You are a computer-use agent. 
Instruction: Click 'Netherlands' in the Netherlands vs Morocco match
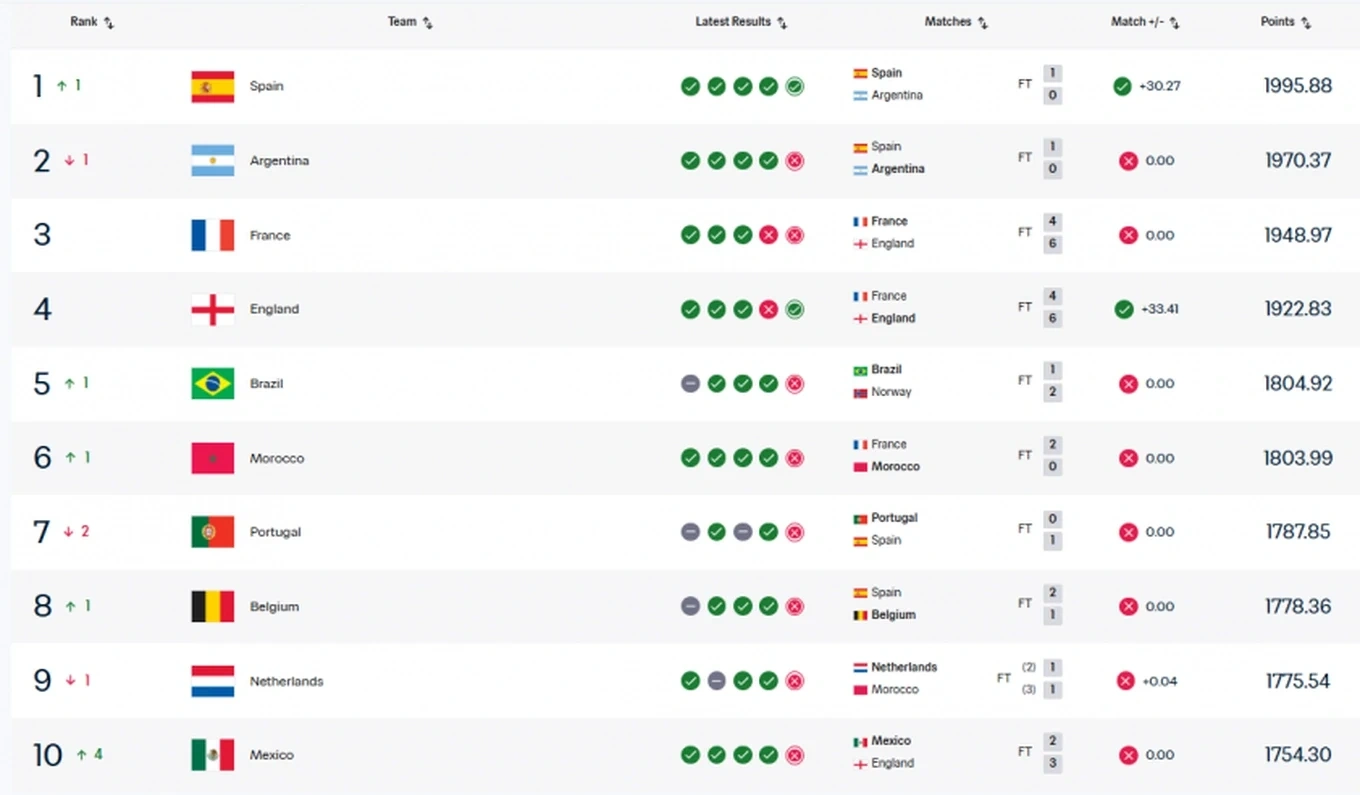904,668
